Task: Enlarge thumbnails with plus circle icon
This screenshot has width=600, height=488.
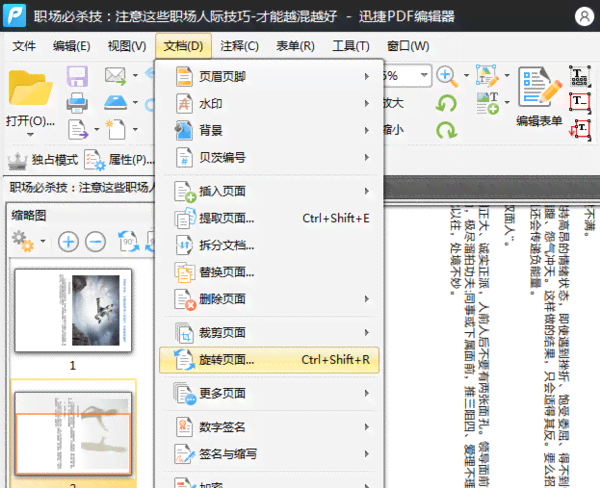Action: 68,242
